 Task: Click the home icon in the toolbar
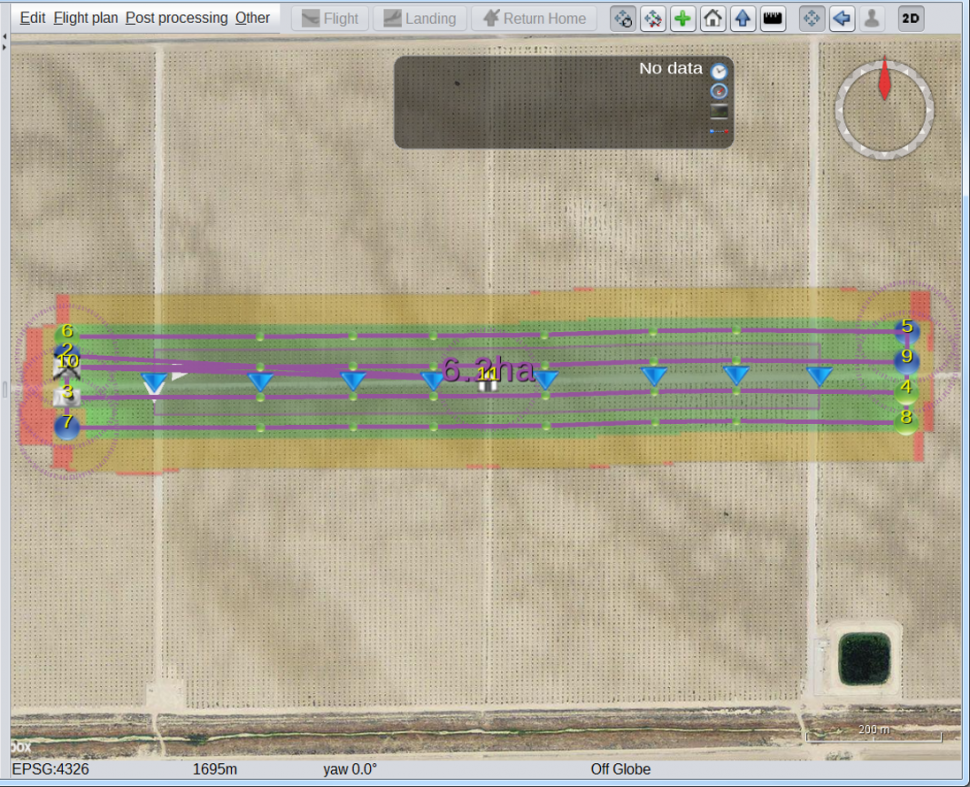(713, 18)
